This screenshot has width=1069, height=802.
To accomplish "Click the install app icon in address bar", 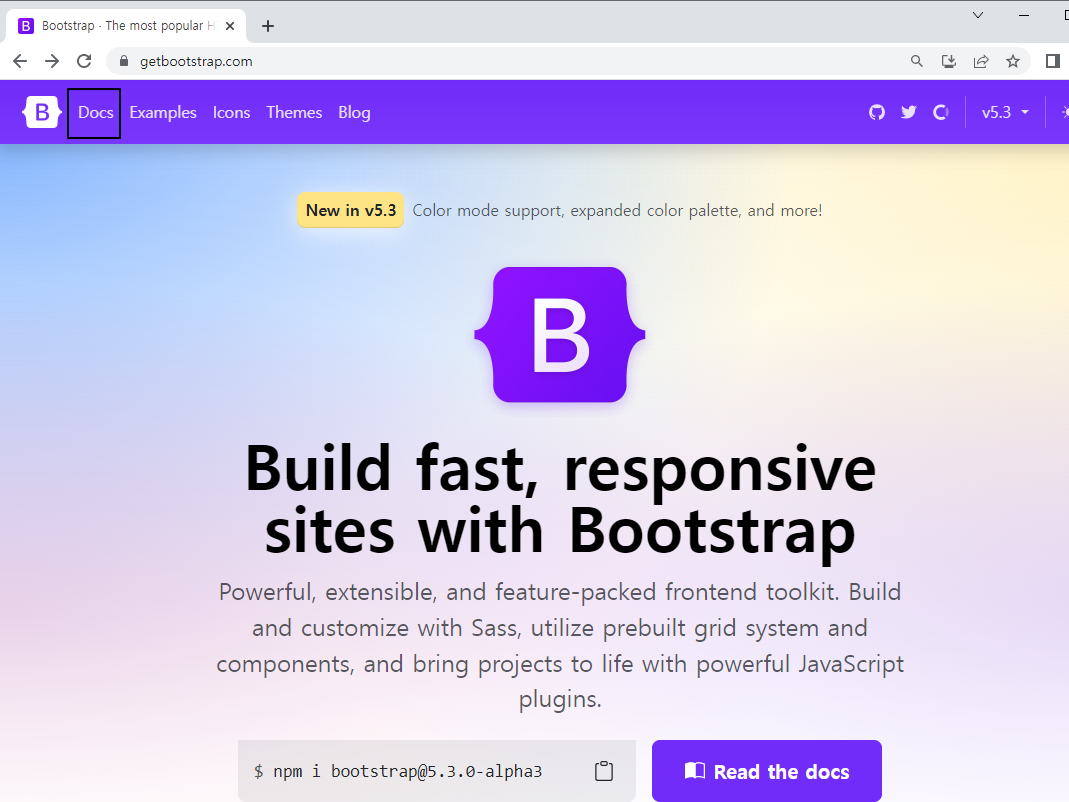I will pos(948,61).
